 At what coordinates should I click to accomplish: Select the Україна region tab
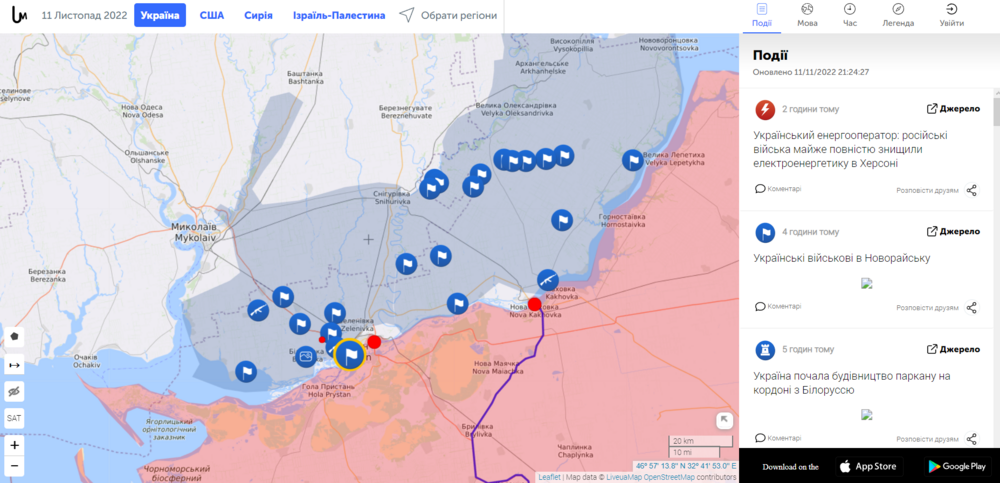point(160,15)
